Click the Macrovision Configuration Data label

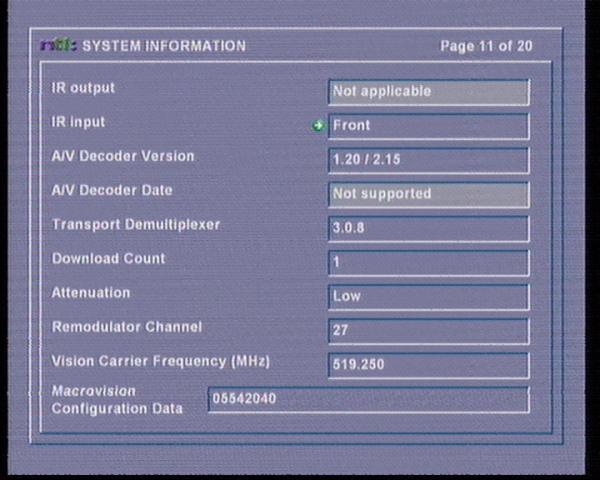point(117,400)
